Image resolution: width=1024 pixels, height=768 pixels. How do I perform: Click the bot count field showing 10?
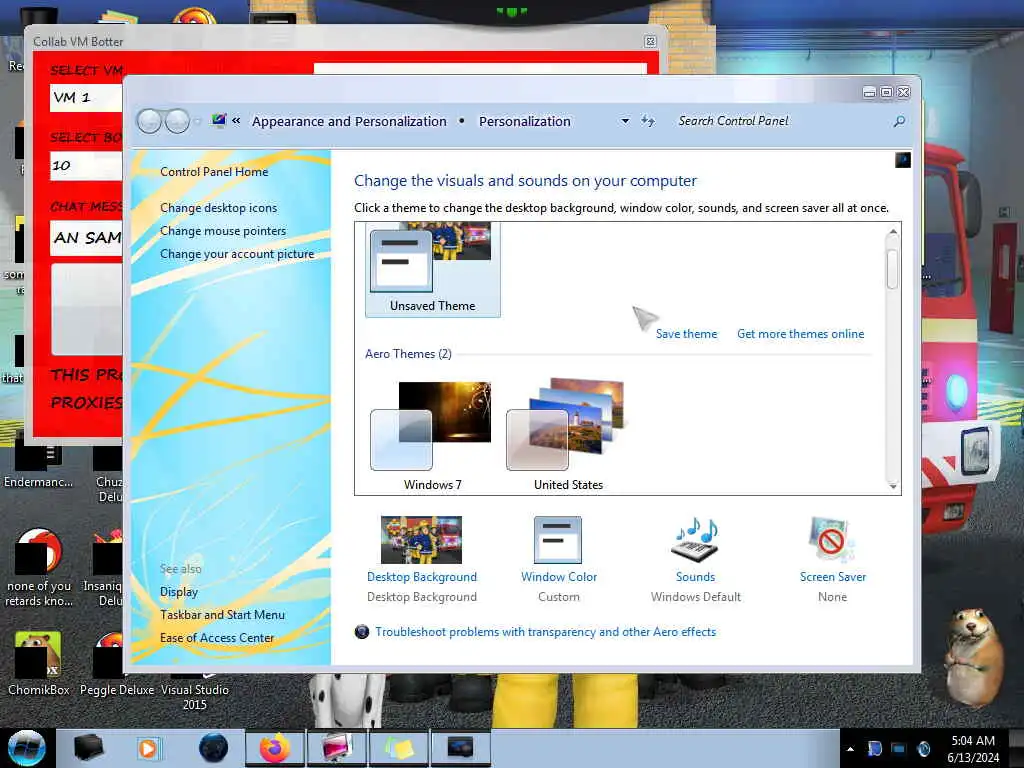point(86,166)
